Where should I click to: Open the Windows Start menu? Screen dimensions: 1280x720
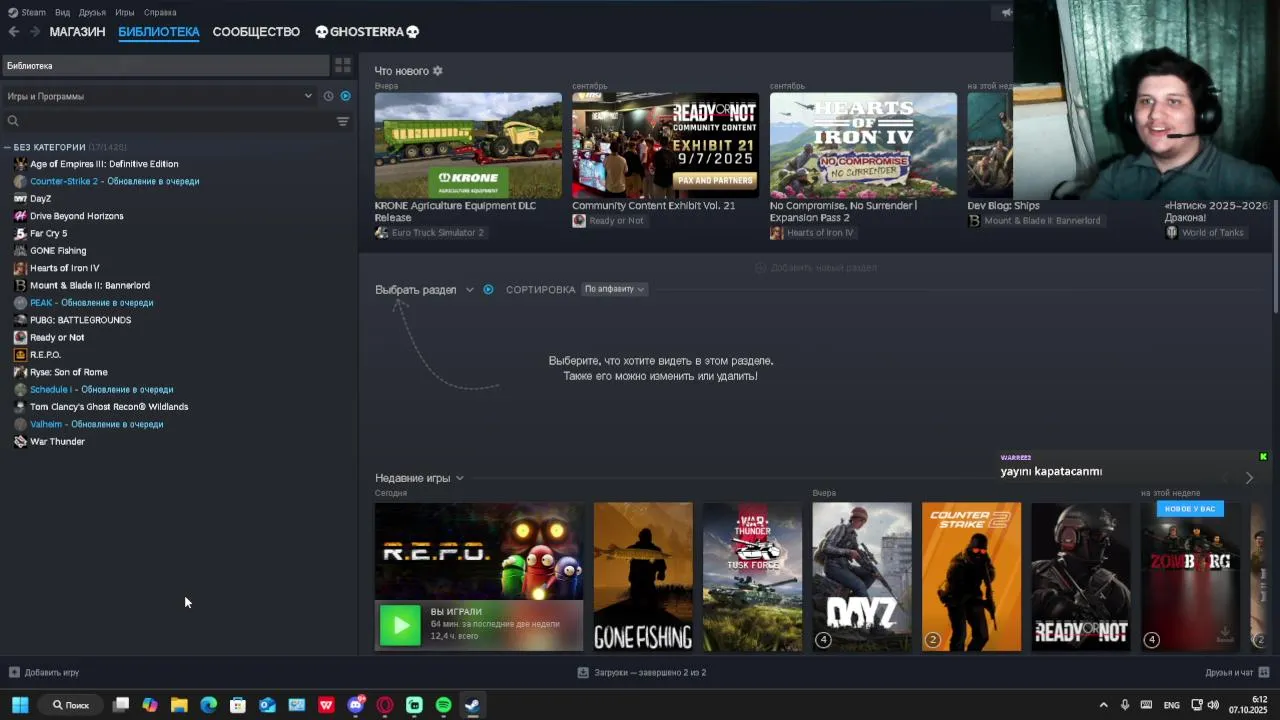pyautogui.click(x=19, y=705)
